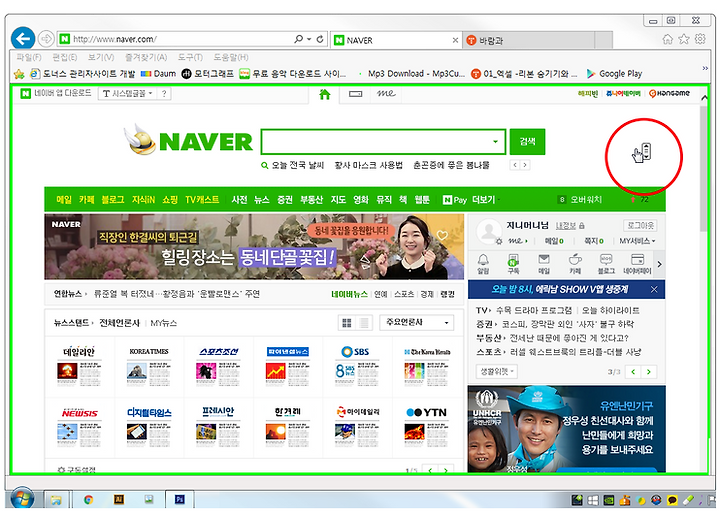Click the notification bell icon in profile panel
Image resolution: width=720 pixels, height=515 pixels.
pyautogui.click(x=483, y=264)
